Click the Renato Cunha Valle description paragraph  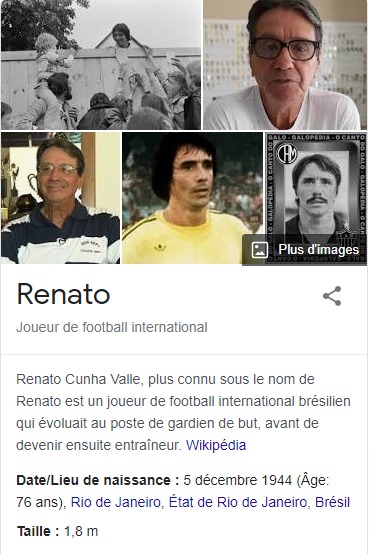pyautogui.click(x=183, y=412)
